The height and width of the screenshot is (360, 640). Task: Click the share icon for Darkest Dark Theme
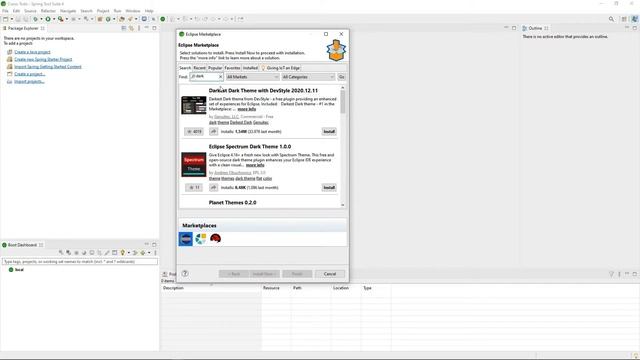[213, 131]
